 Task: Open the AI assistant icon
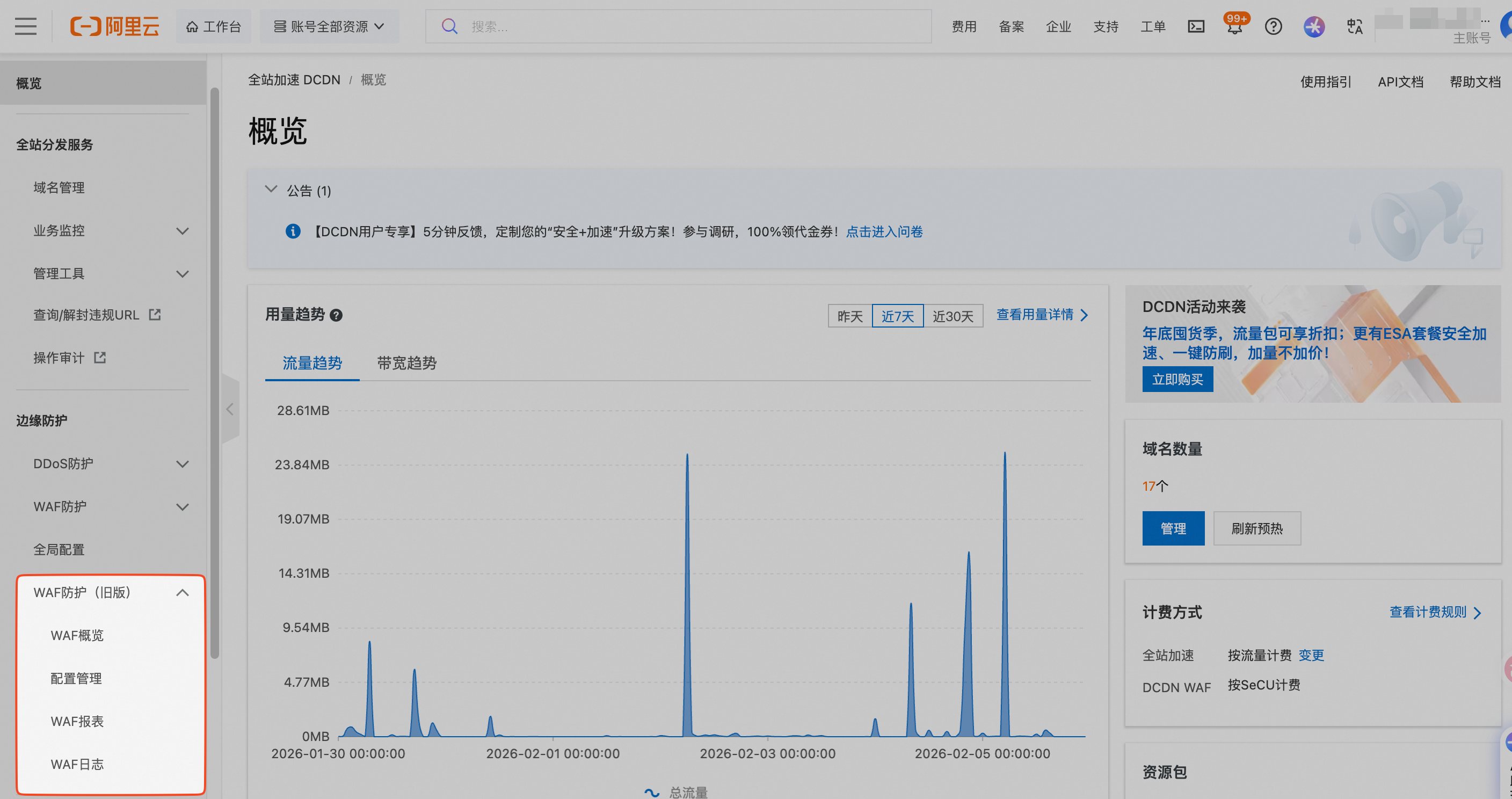pos(1314,26)
